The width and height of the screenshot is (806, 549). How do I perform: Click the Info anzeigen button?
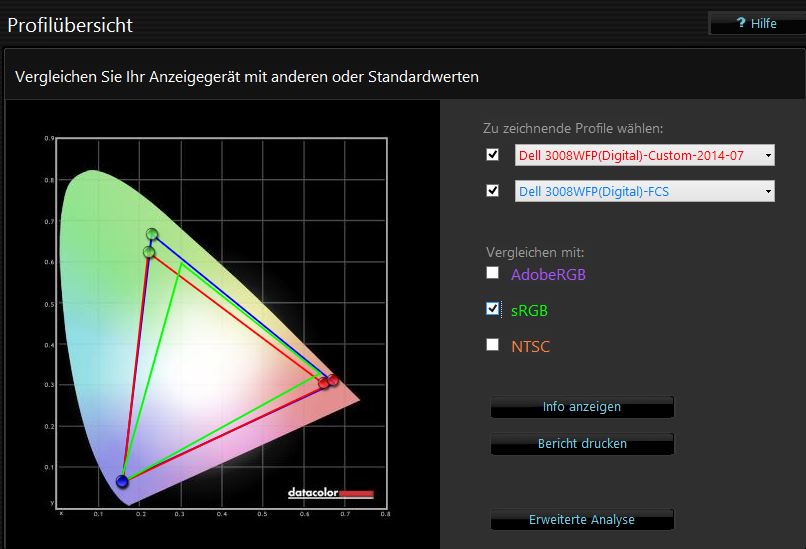(x=582, y=407)
